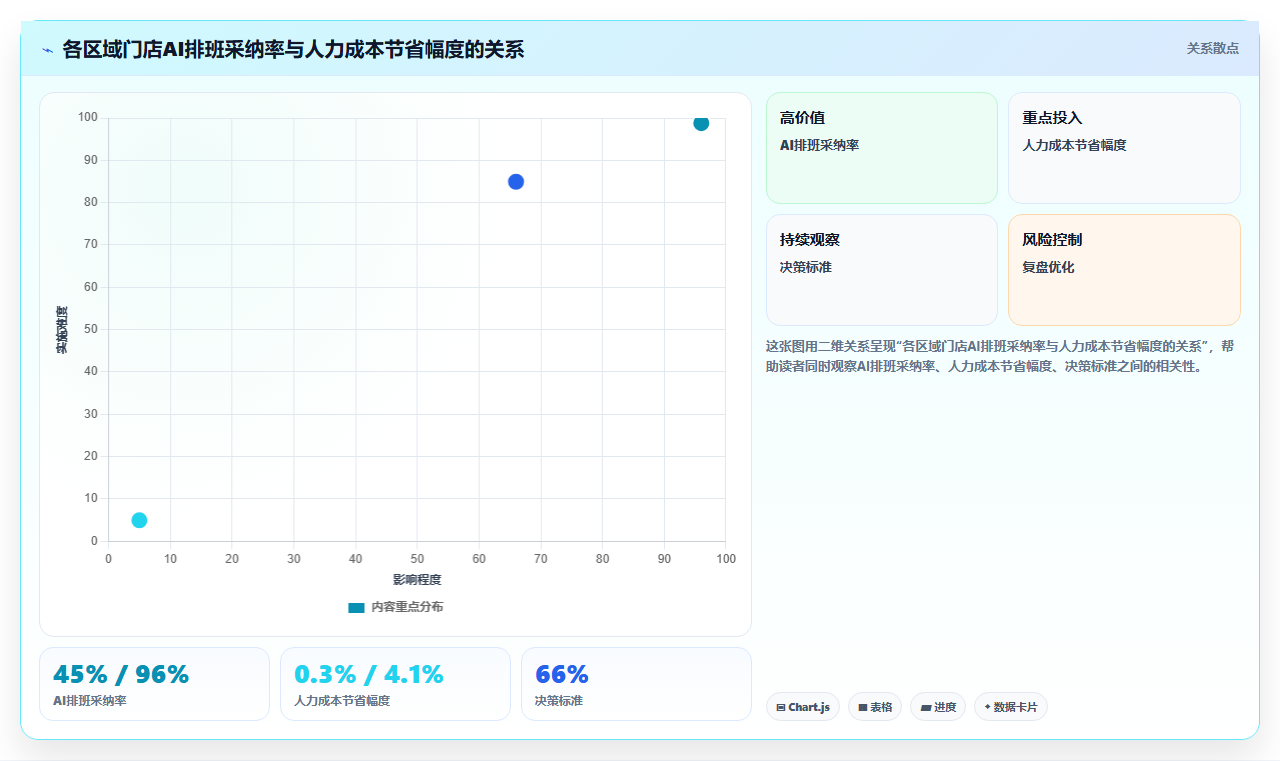This screenshot has width=1280, height=761.
Task: Click the 数据卡片 tag
Action: [1011, 707]
